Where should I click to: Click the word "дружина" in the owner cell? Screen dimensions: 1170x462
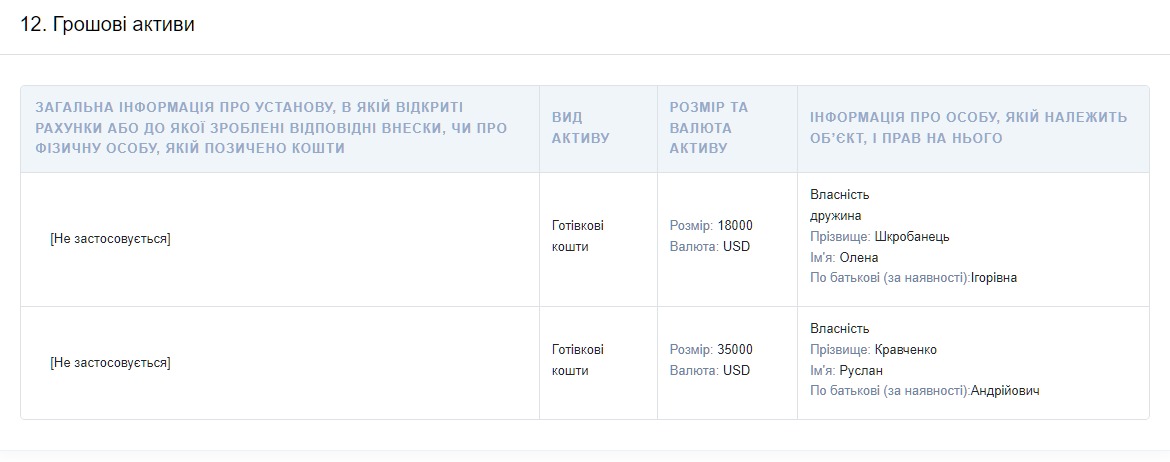click(836, 216)
